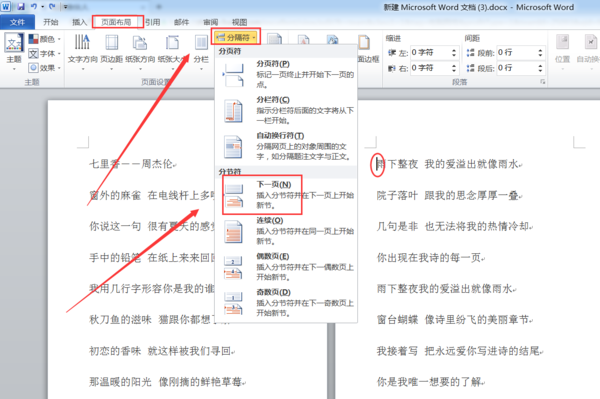Choose 自动换行符(T) text wrapping break
Screen dimensions: 600x399
(286, 146)
